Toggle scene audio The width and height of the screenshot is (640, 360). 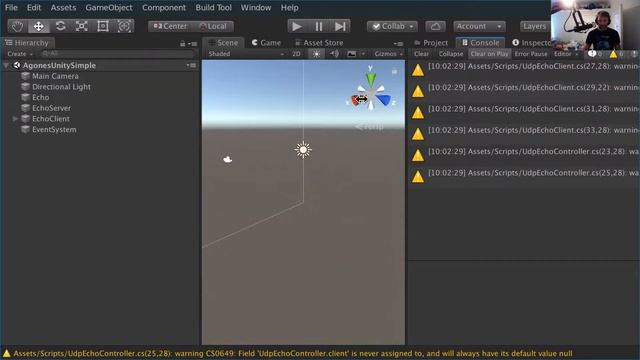point(334,54)
